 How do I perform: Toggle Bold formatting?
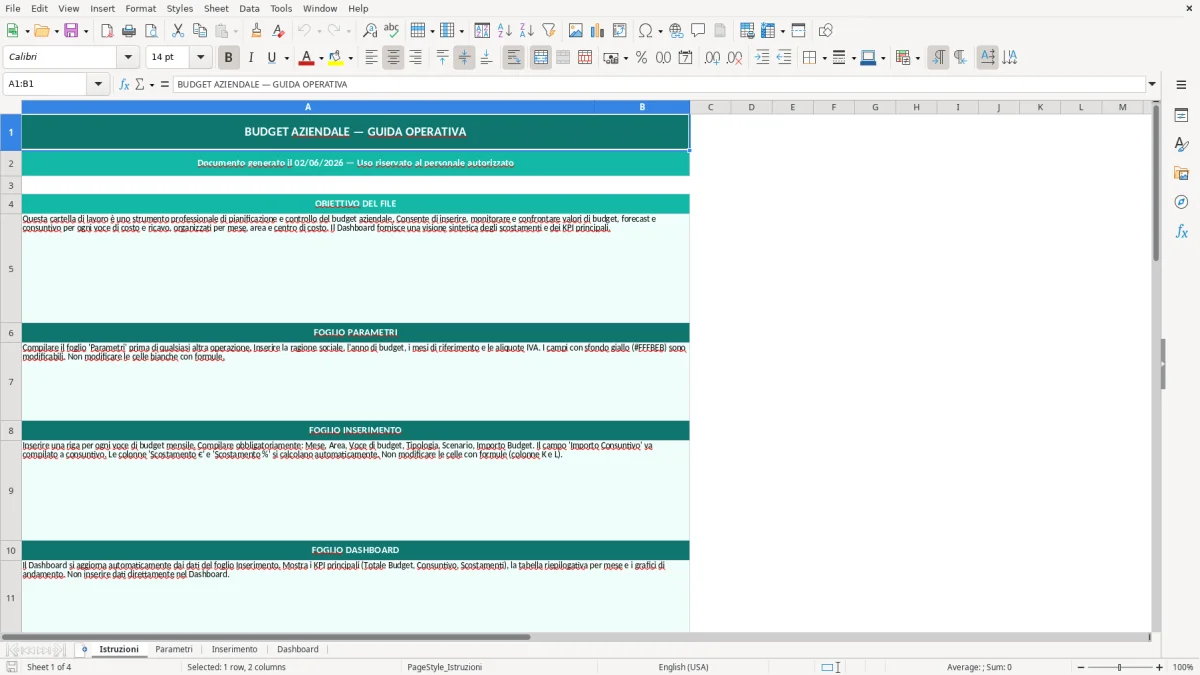click(228, 58)
